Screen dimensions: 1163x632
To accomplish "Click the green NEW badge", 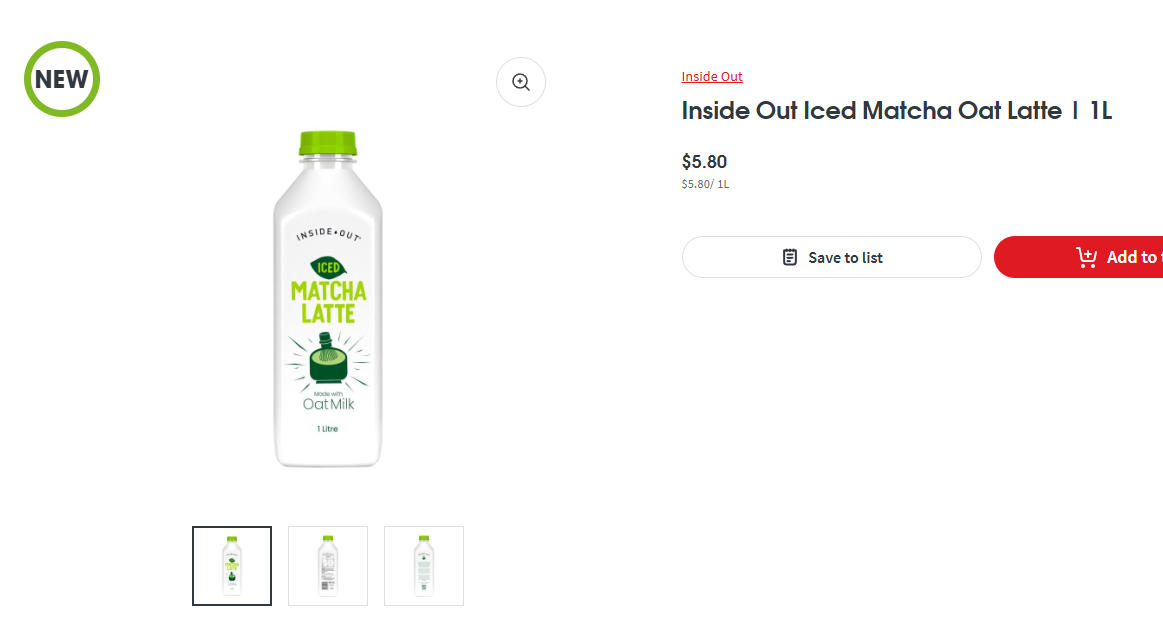I will [x=62, y=79].
